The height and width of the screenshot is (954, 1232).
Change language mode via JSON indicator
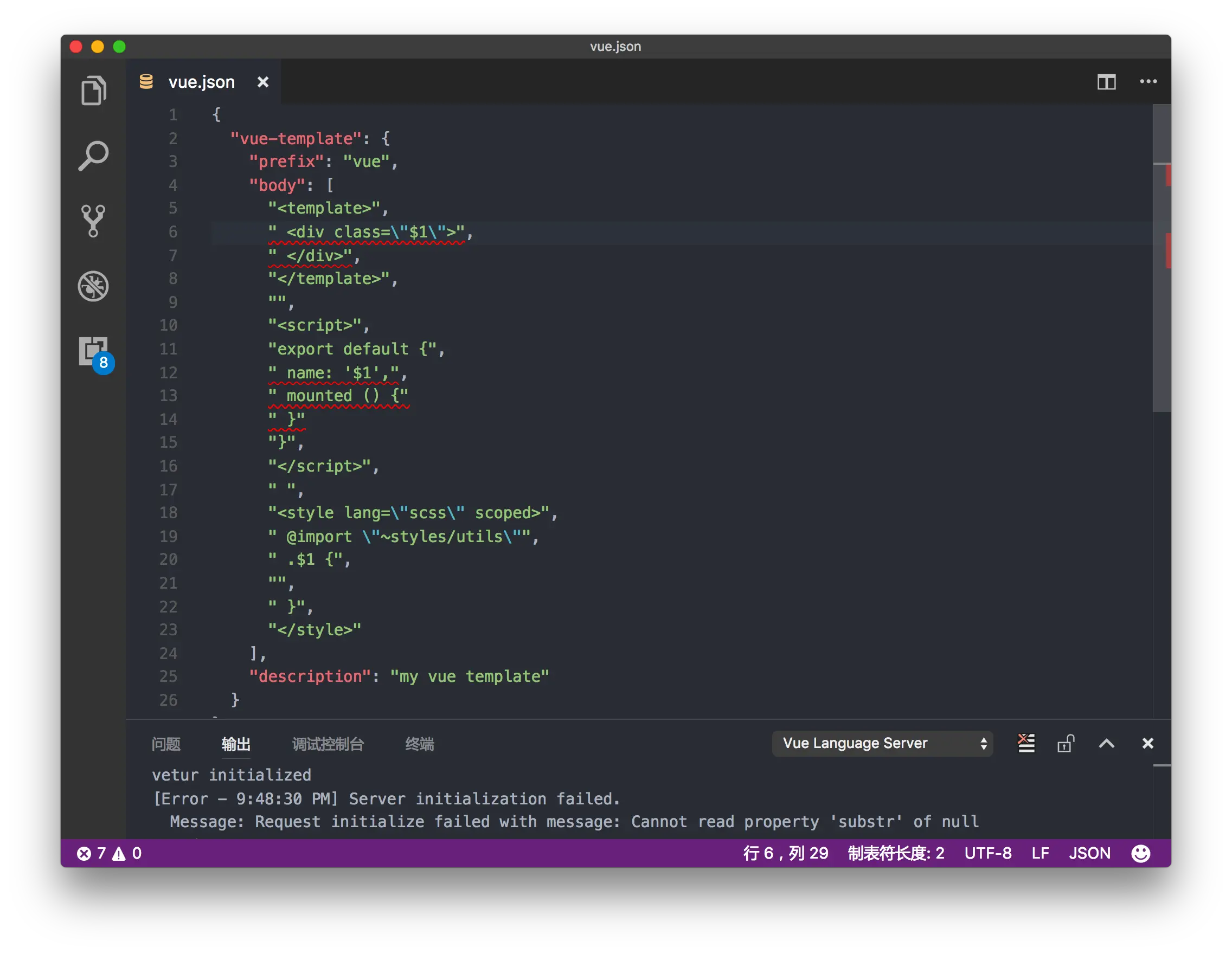[x=1089, y=853]
